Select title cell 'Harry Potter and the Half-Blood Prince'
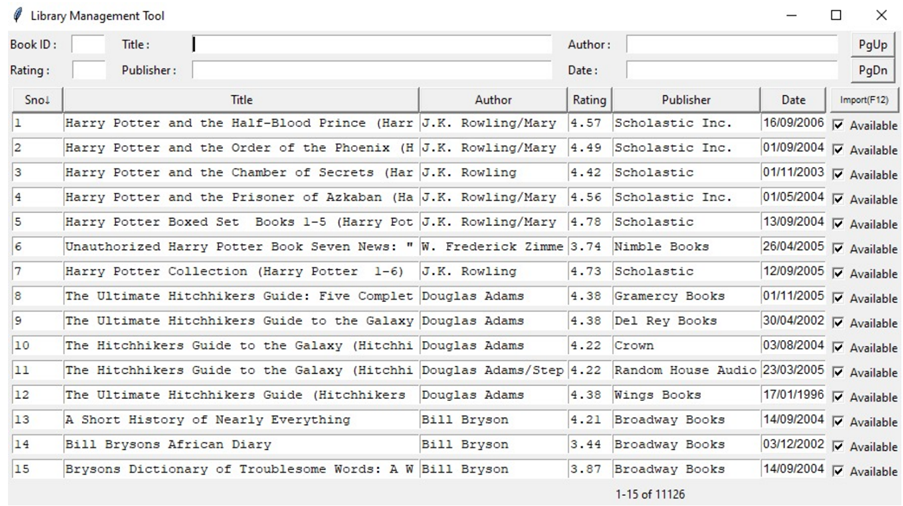Image resolution: width=903 pixels, height=506 pixels. pos(241,123)
